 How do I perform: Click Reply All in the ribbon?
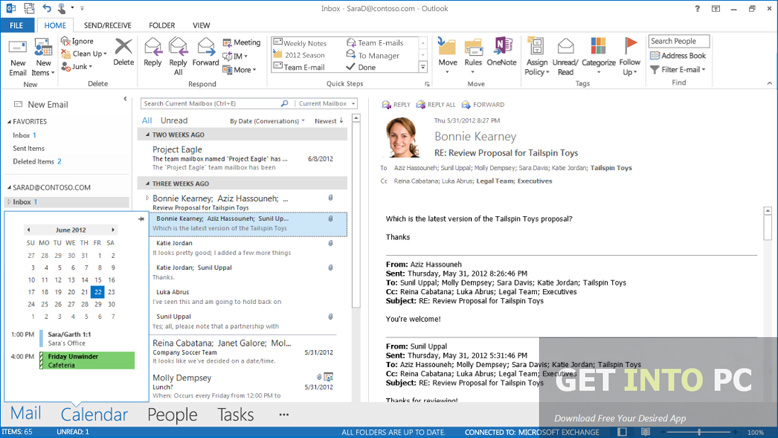click(178, 57)
